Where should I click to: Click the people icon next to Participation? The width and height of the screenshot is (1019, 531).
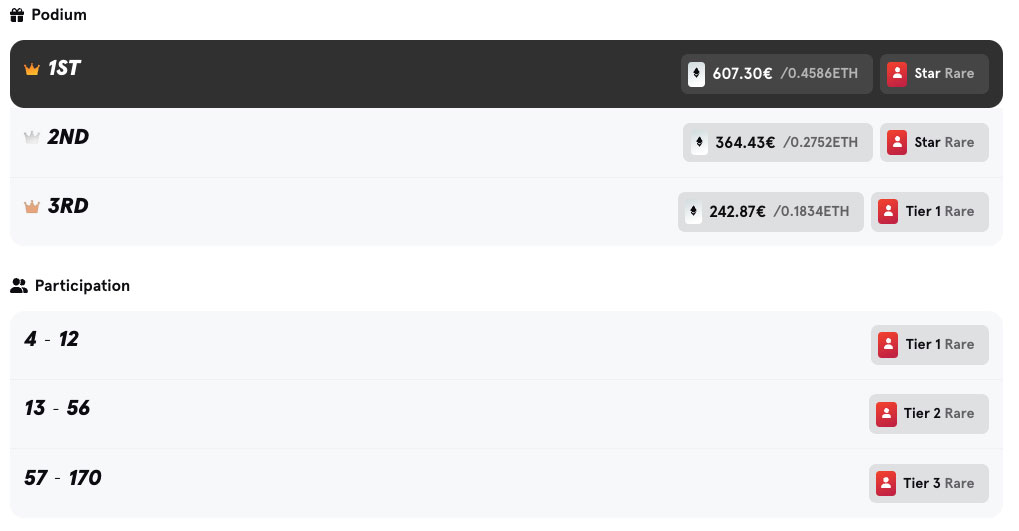point(19,285)
